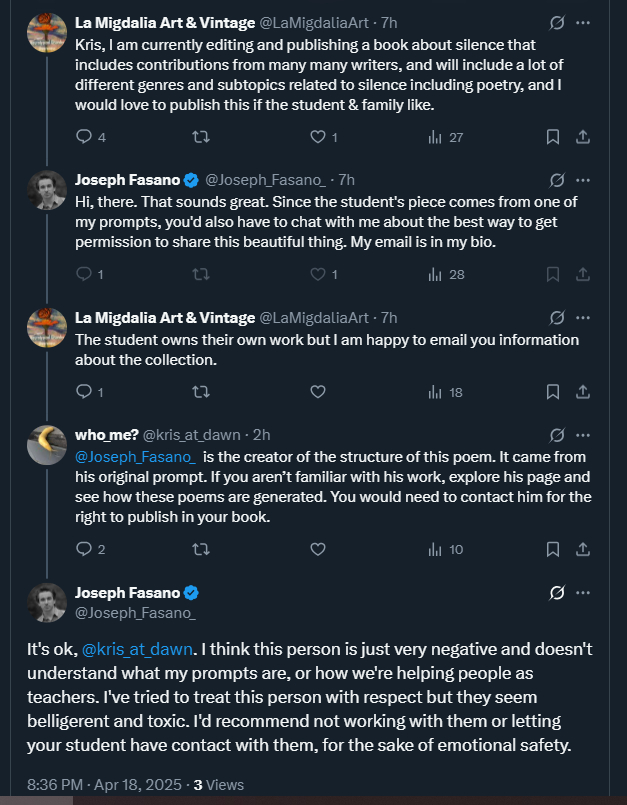
Task: Like the who_me? tweet about poem structure
Action: pyautogui.click(x=318, y=549)
